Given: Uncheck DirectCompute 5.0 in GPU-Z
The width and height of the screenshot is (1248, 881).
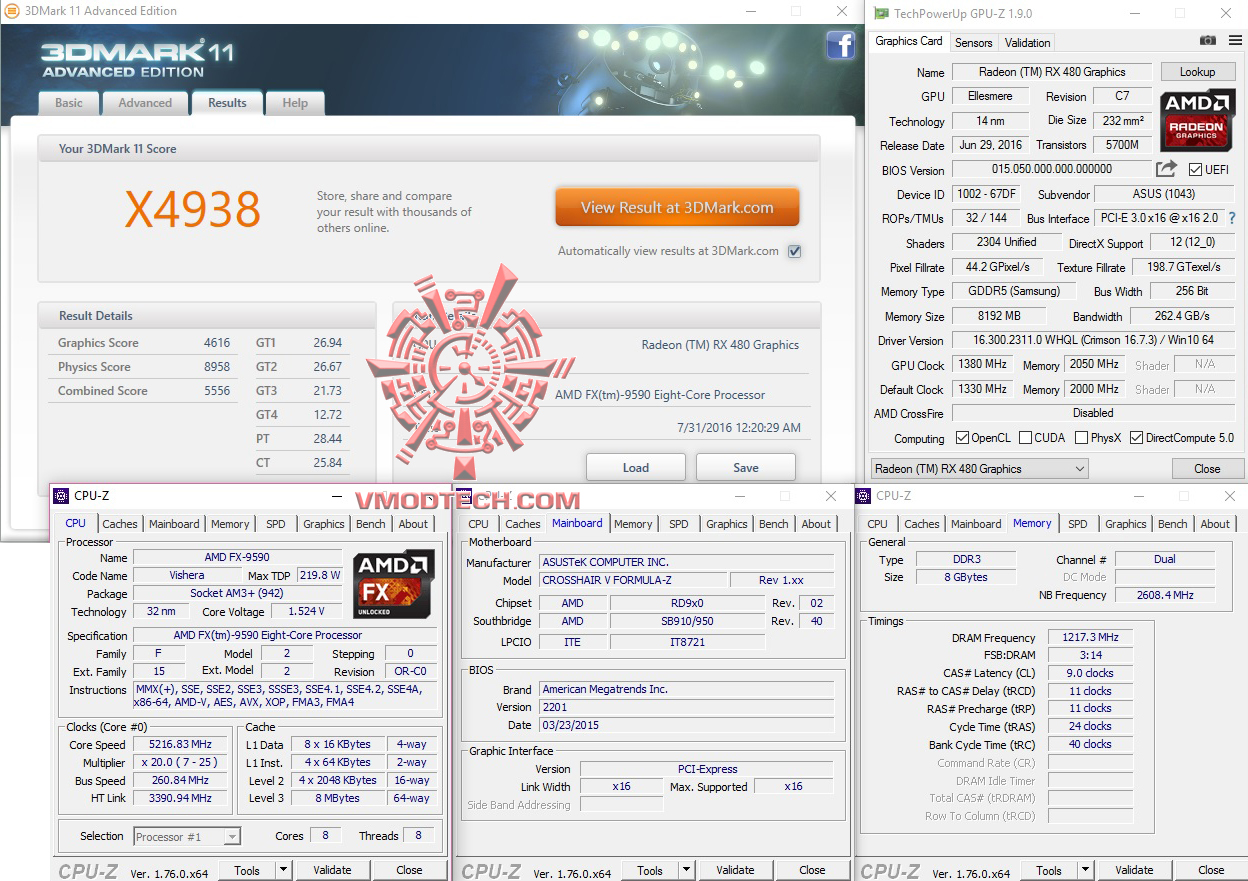Looking at the screenshot, I should [1135, 437].
